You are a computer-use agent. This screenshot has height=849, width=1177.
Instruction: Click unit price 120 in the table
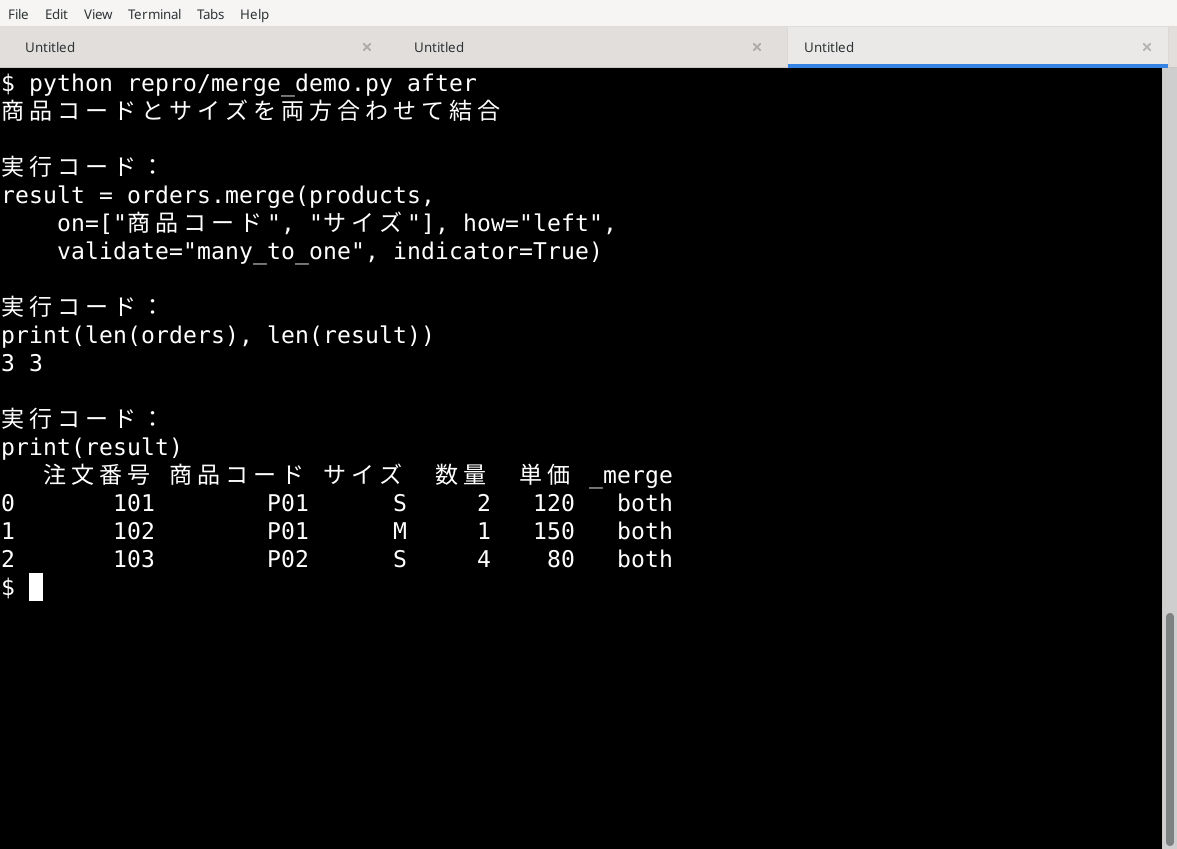[554, 503]
